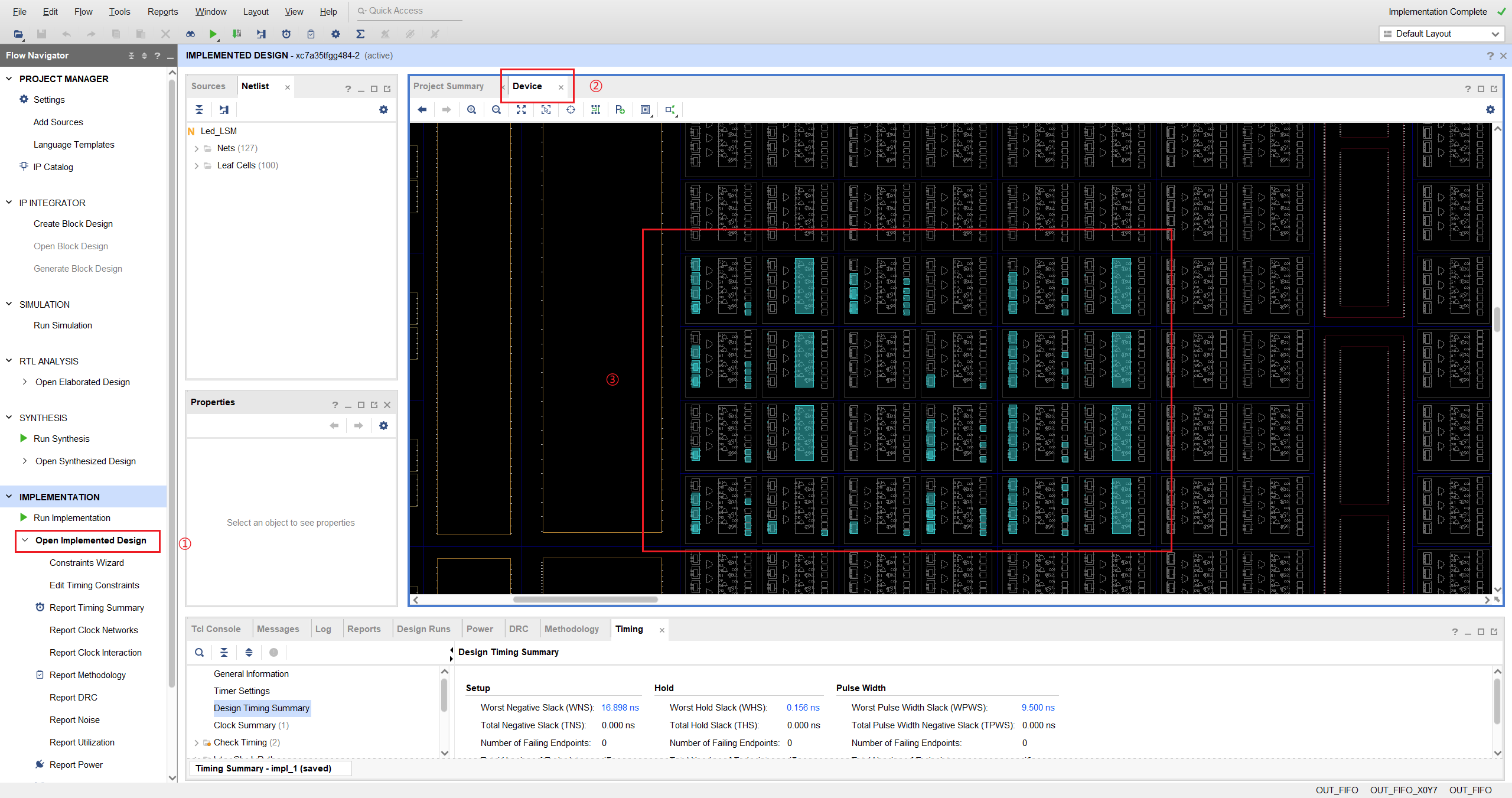Click the Quick Access search field
This screenshot has width=1512, height=798.
[x=408, y=11]
